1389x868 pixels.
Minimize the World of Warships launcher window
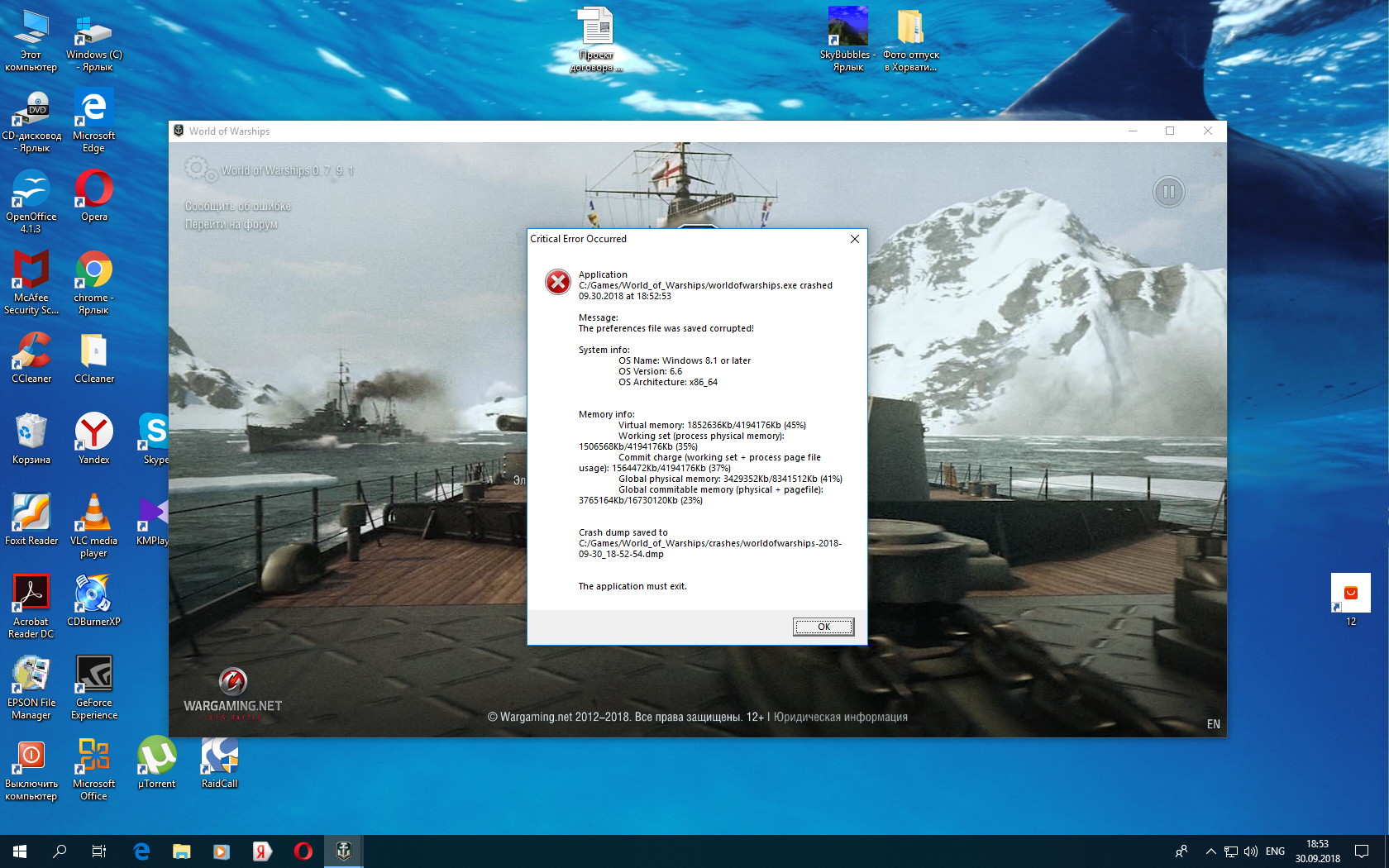pos(1133,131)
